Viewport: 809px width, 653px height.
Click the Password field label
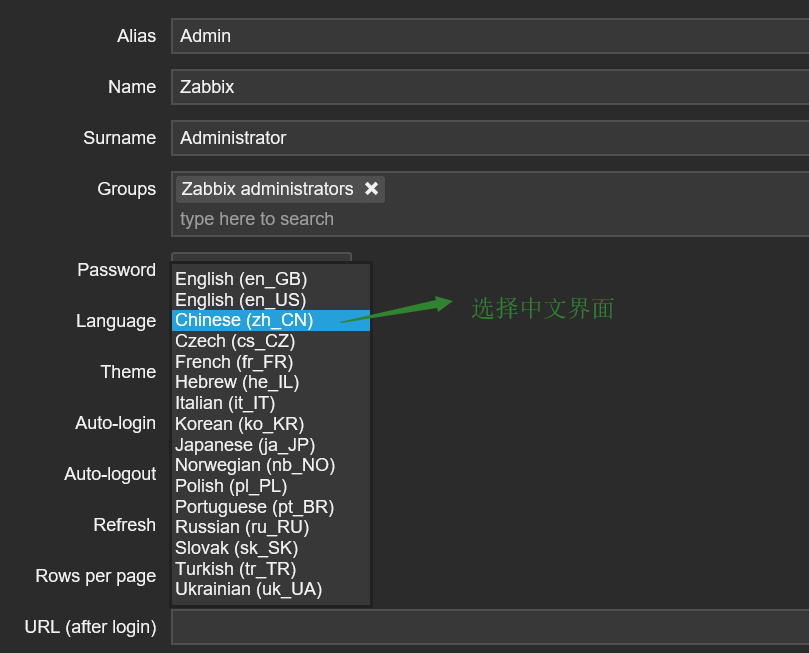coord(117,270)
